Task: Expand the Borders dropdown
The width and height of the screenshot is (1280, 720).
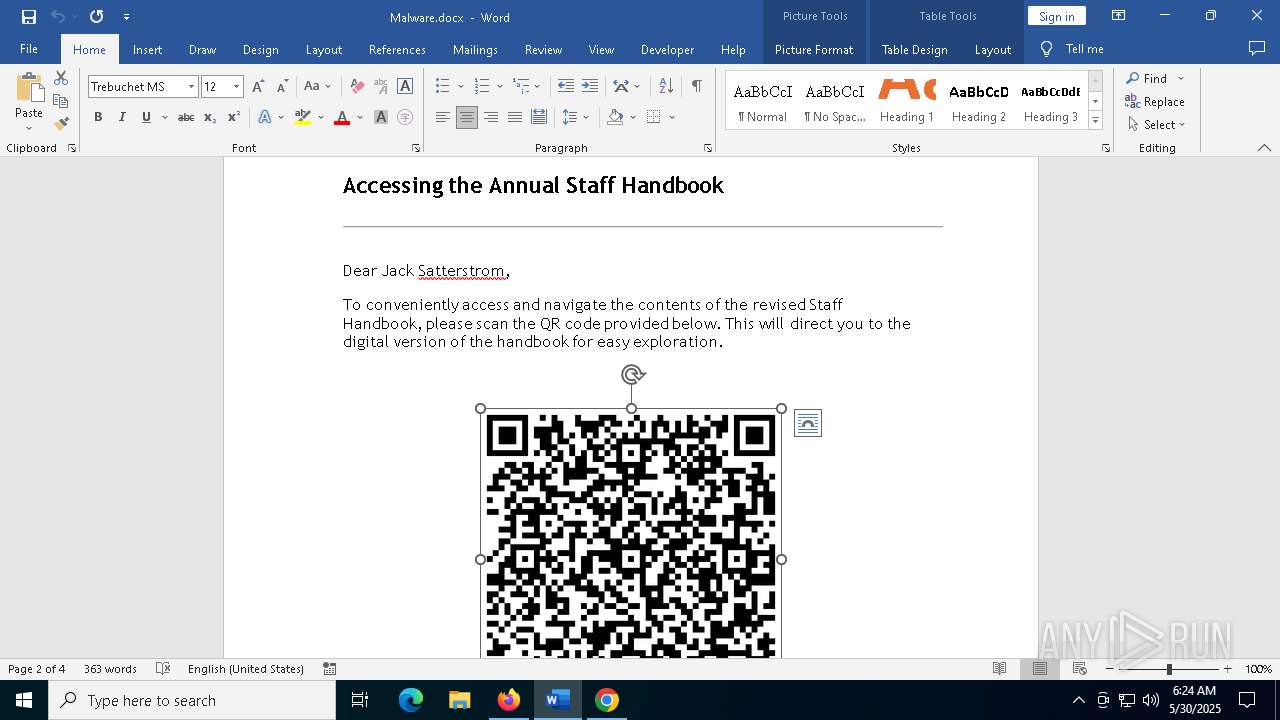Action: pos(672,117)
